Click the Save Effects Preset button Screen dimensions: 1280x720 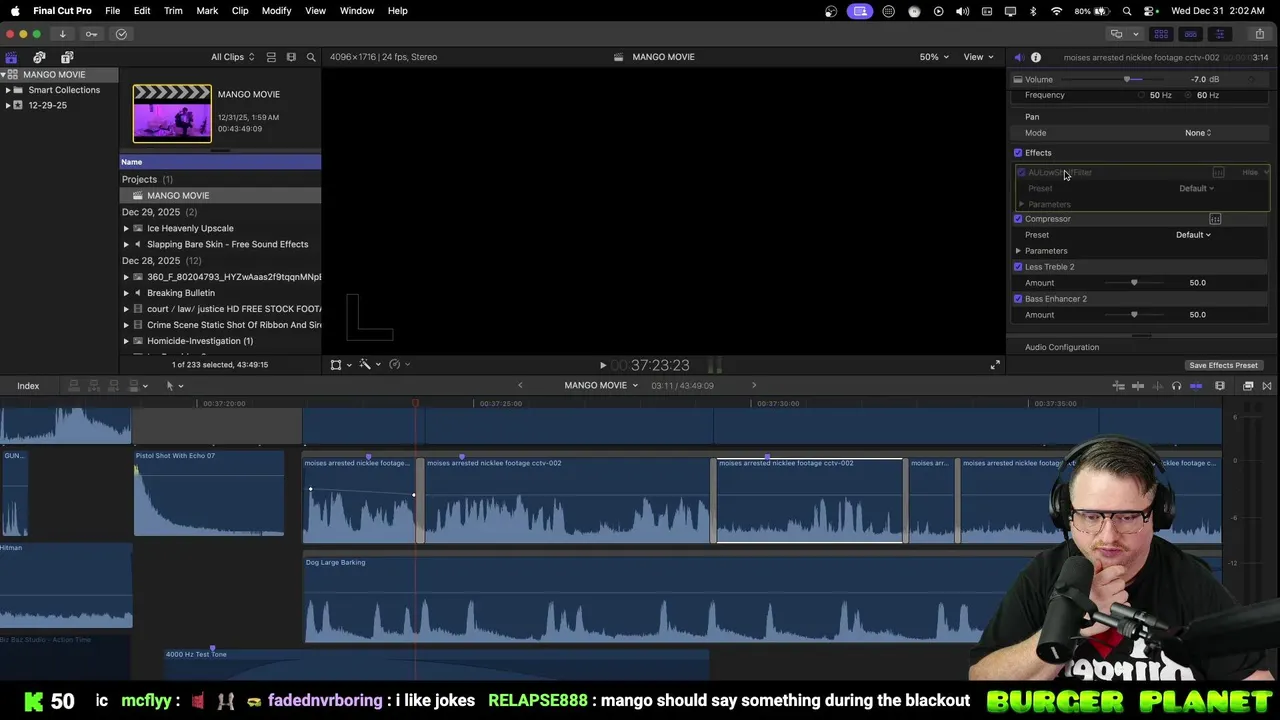pos(1223,365)
